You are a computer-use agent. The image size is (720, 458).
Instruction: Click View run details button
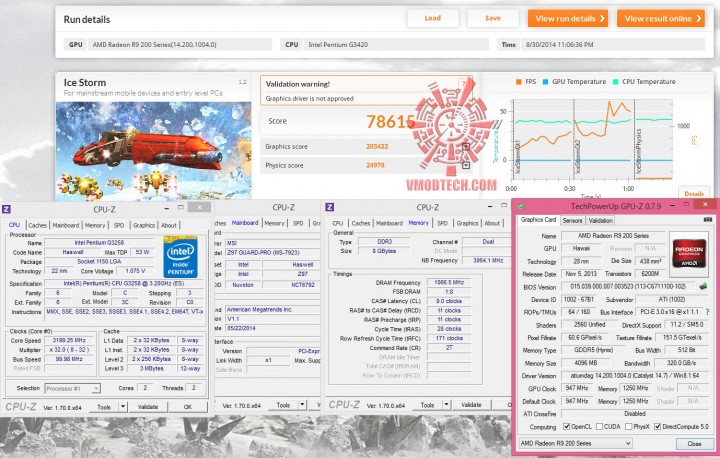click(x=568, y=18)
